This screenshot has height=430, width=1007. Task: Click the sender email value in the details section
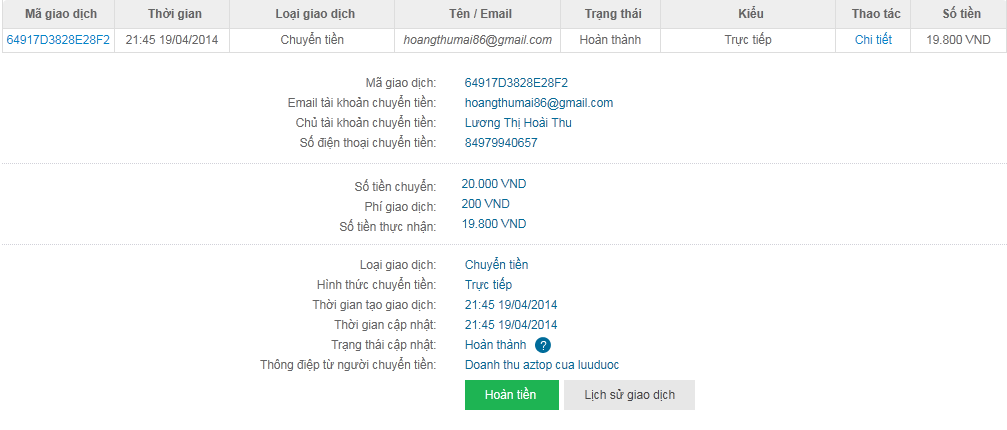(x=538, y=103)
